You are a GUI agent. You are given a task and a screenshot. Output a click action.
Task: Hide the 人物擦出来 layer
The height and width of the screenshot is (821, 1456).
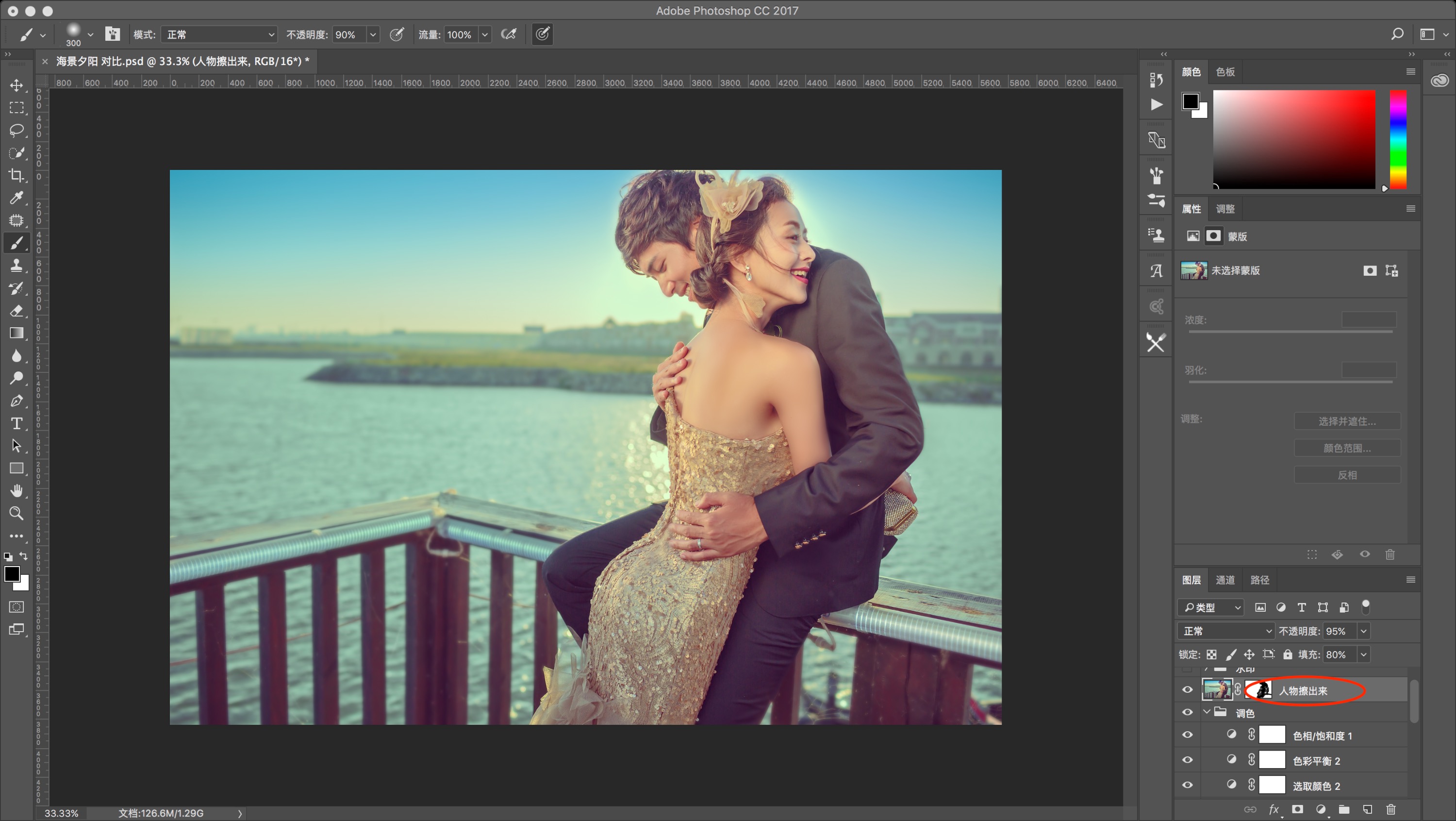click(1188, 690)
